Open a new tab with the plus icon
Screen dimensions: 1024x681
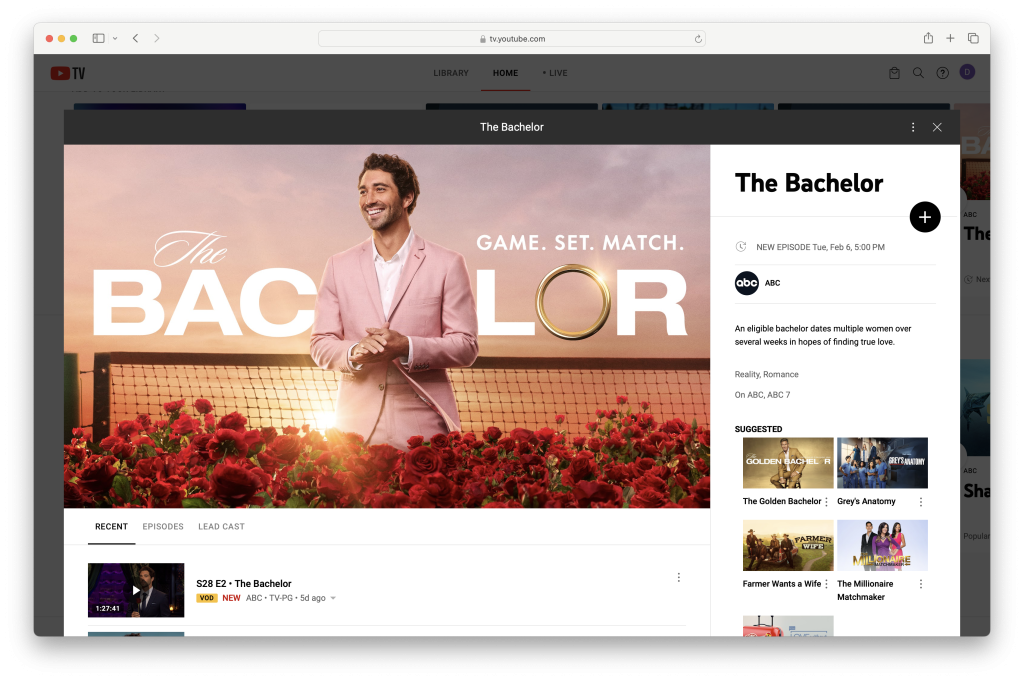[x=950, y=39]
